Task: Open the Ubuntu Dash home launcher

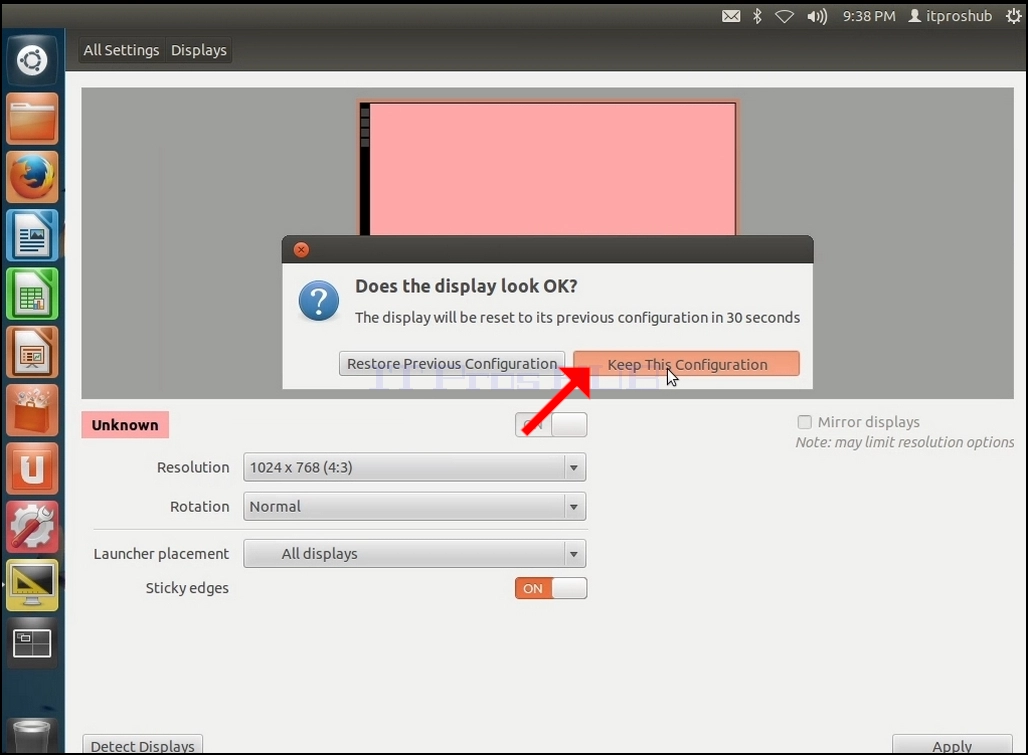Action: click(31, 60)
